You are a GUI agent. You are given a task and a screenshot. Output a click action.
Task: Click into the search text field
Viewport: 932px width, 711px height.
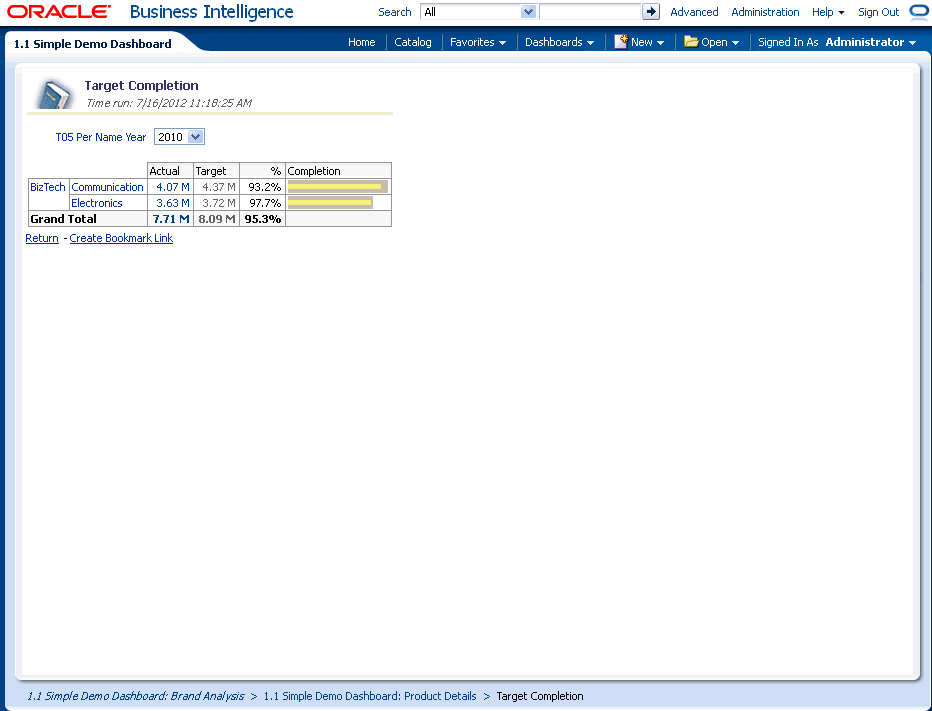pos(589,12)
